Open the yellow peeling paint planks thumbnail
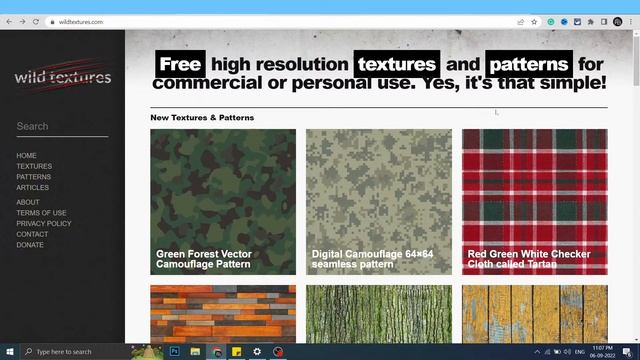 coord(535,314)
